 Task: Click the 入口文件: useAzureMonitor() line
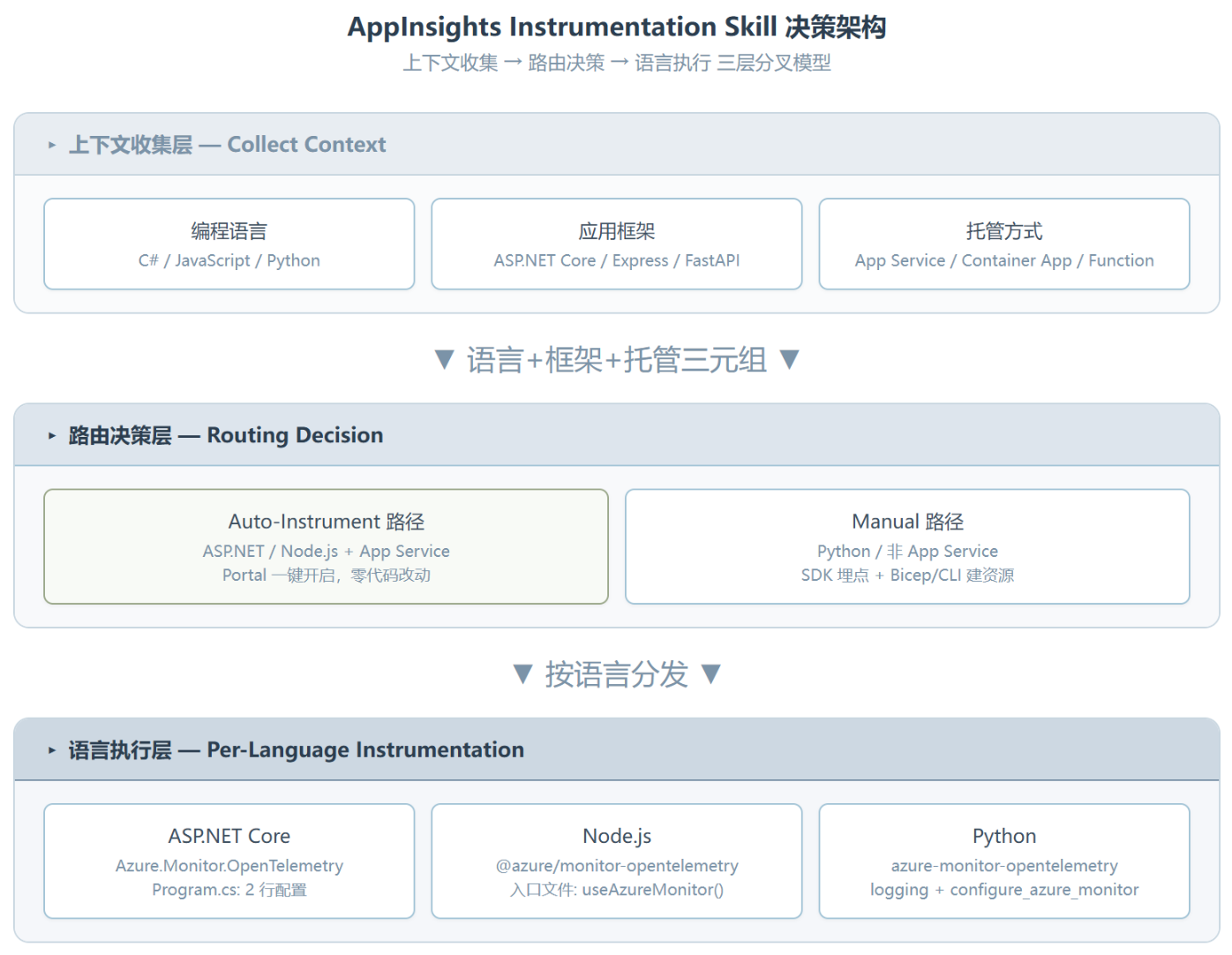pyautogui.click(x=617, y=890)
